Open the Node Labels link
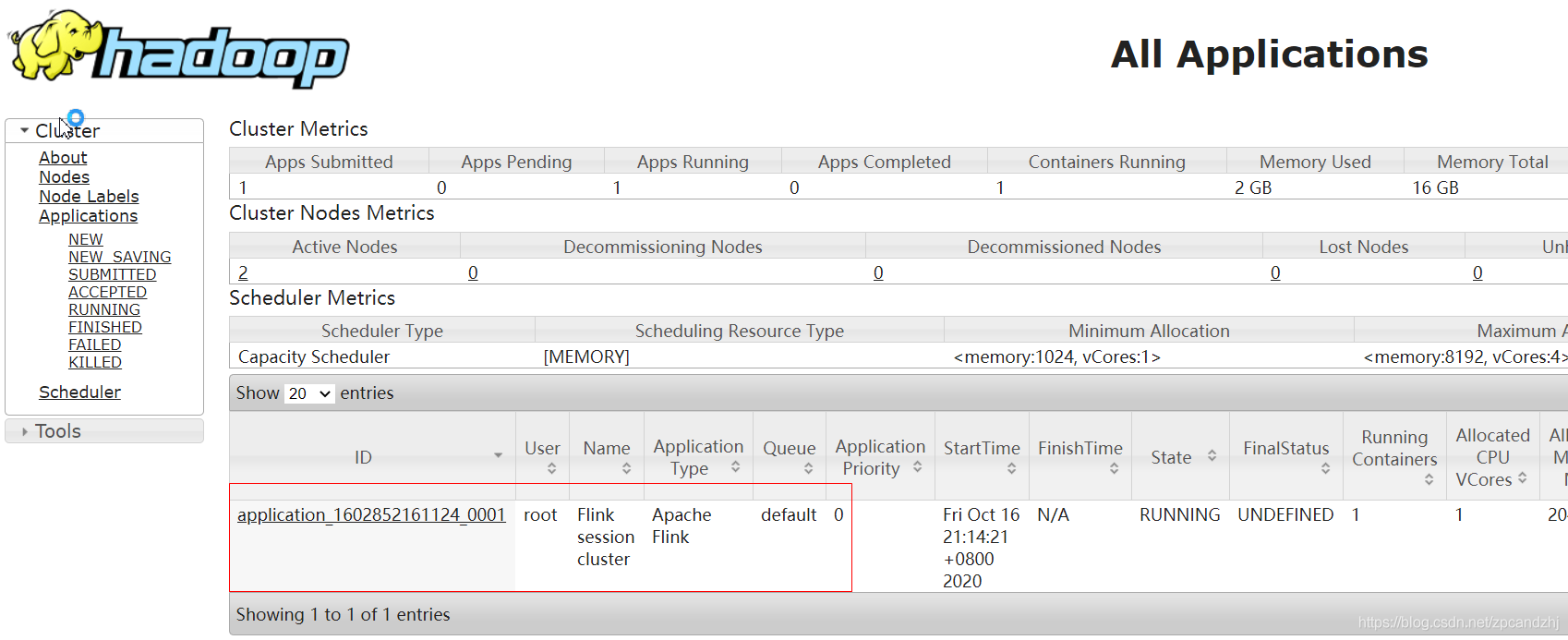Viewport: 1568px width, 640px height. (89, 197)
